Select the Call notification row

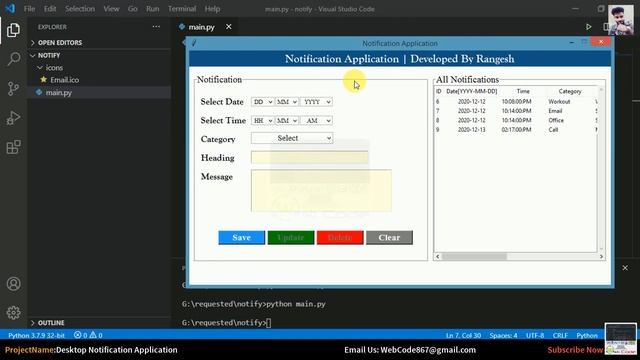pos(516,130)
